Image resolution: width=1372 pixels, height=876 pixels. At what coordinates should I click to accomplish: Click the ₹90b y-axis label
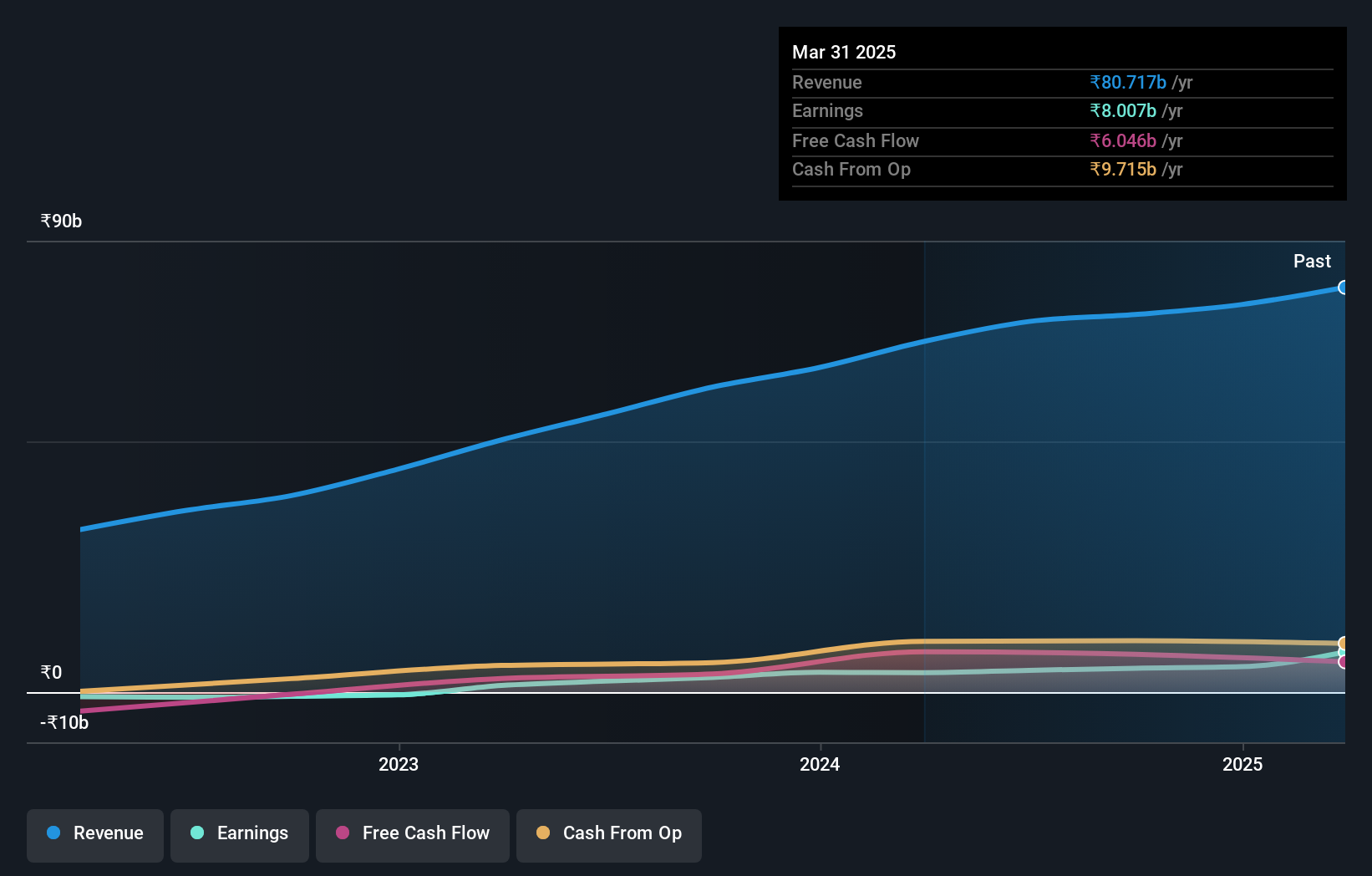click(x=62, y=222)
